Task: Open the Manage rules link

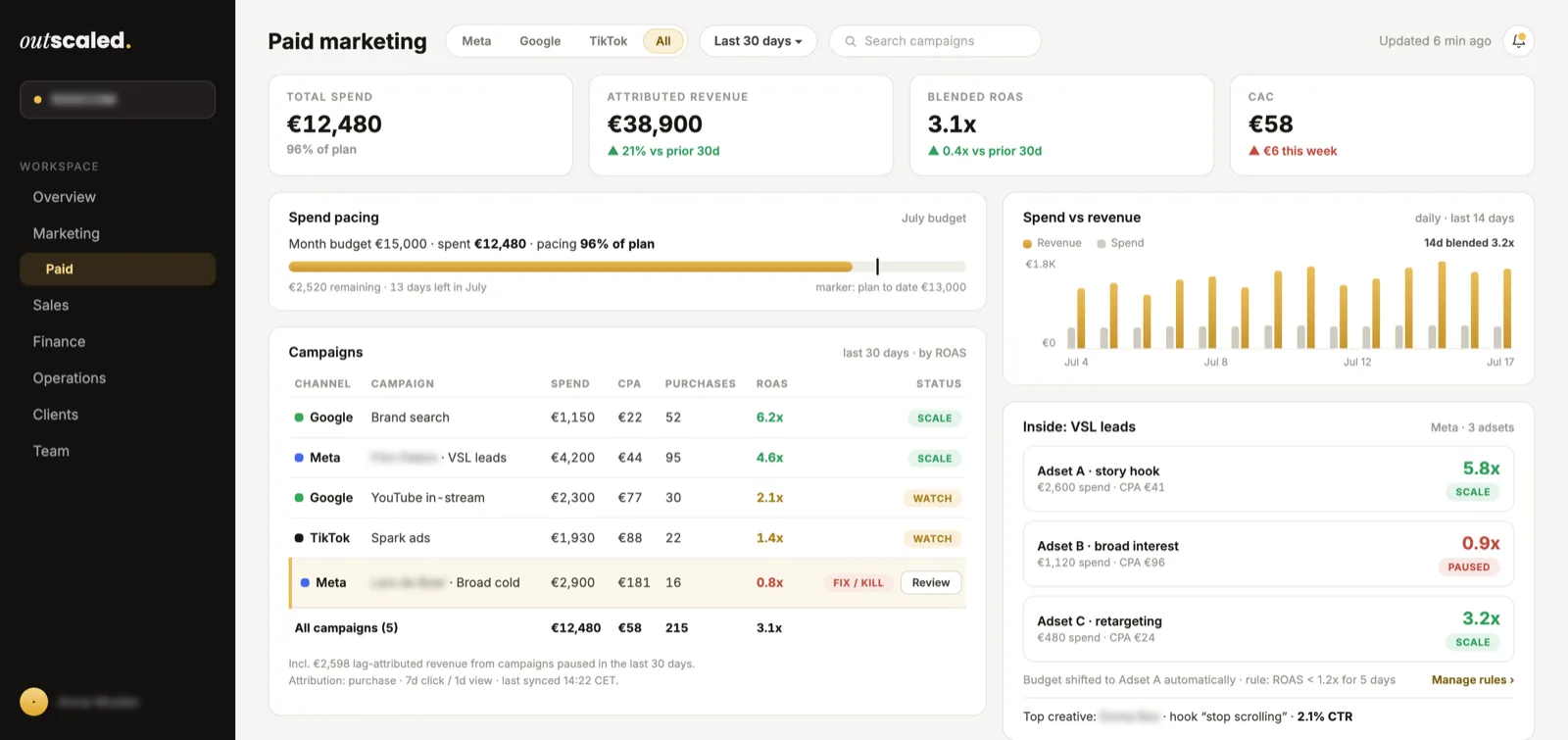Action: [1472, 680]
